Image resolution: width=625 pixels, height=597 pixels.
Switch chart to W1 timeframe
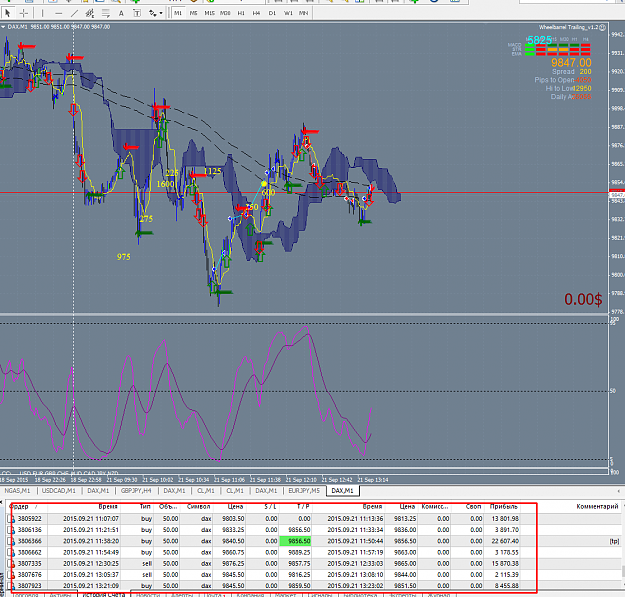pos(288,13)
